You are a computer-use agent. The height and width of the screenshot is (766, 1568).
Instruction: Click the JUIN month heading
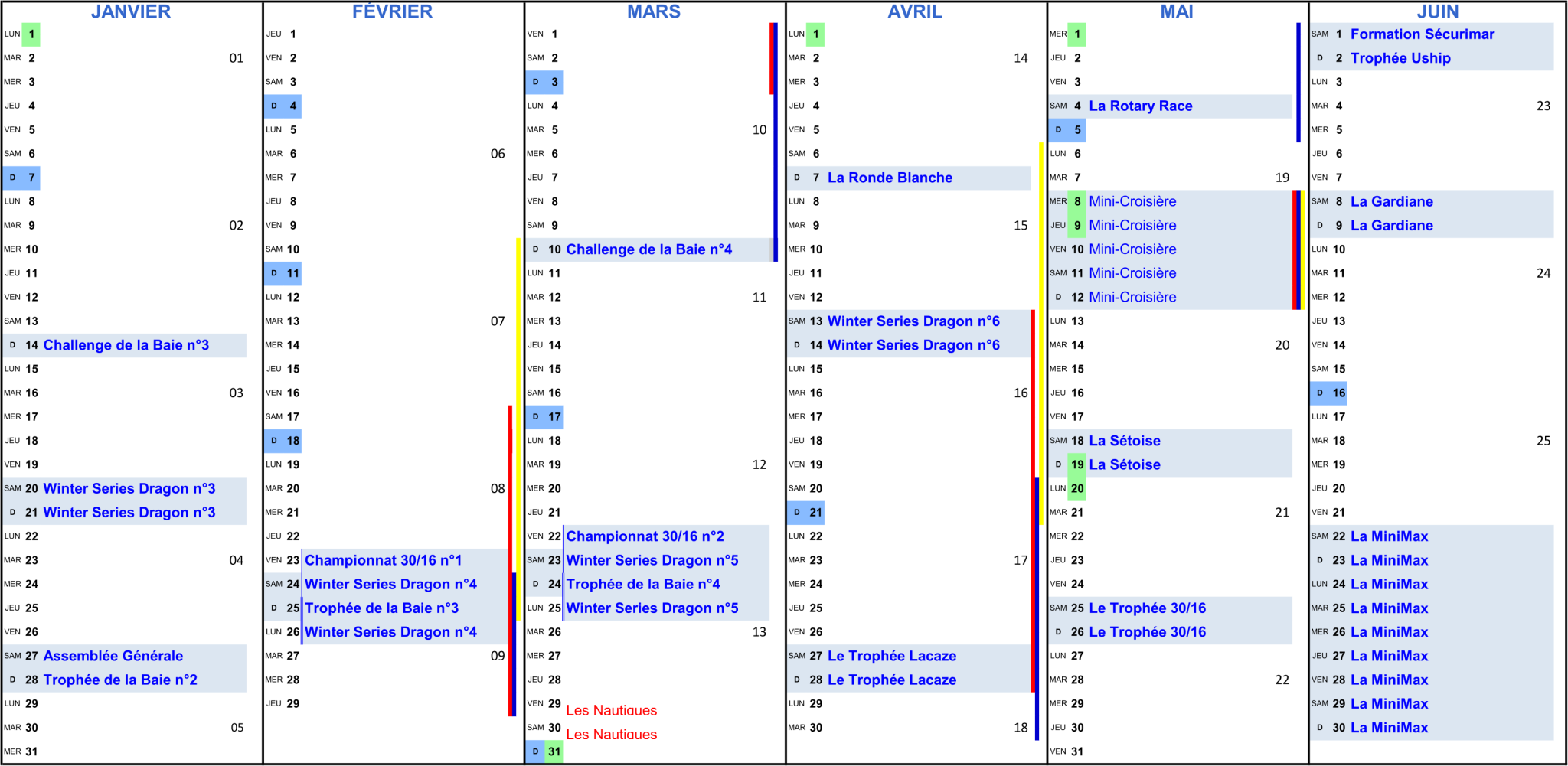coord(1438,11)
